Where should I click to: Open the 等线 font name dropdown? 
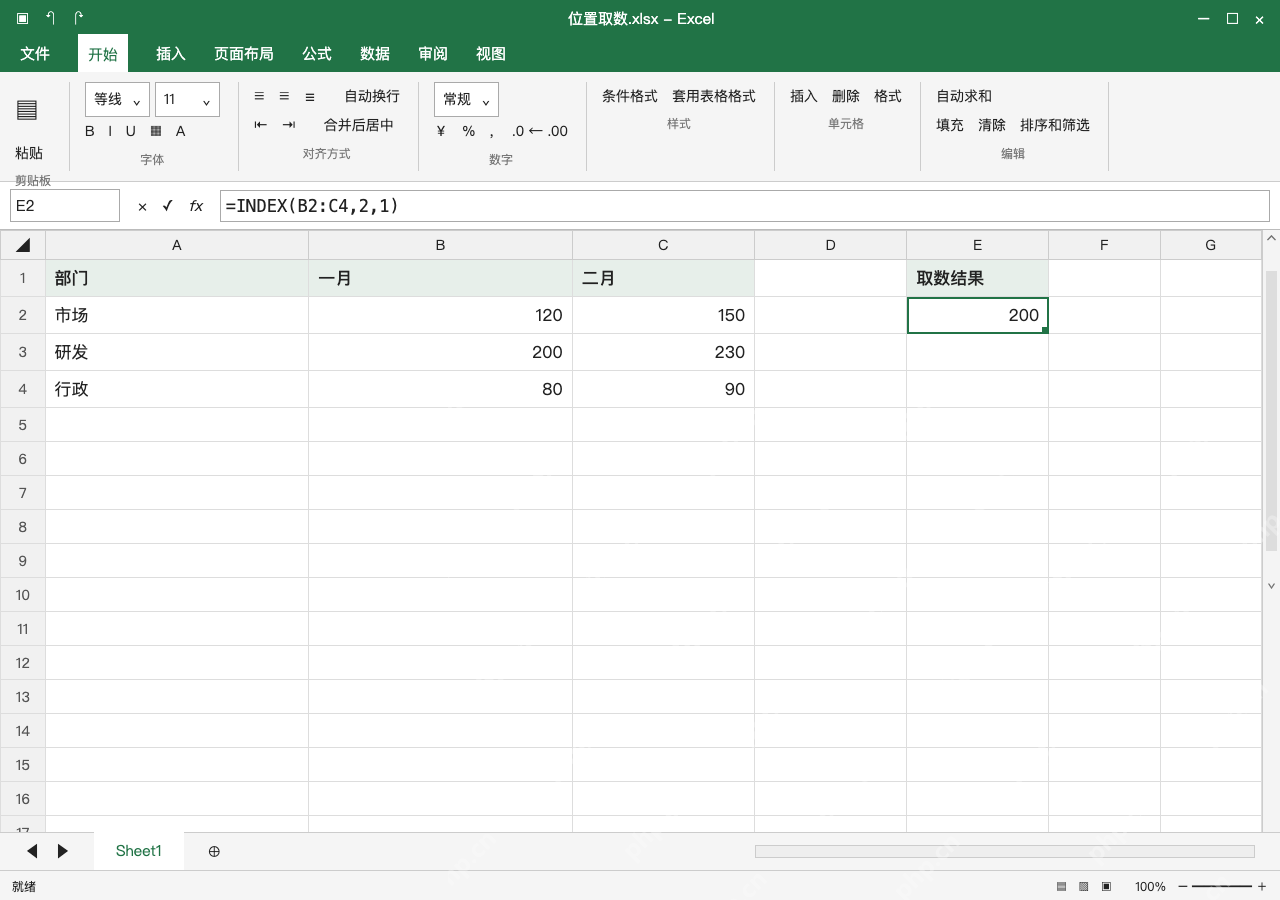click(118, 99)
